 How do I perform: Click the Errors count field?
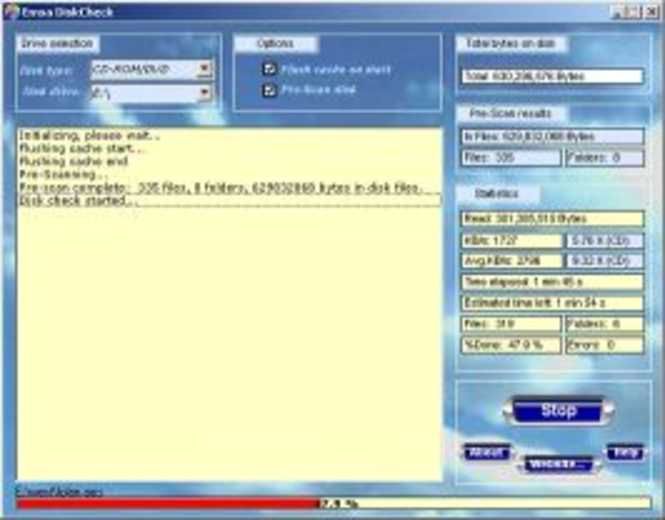605,345
